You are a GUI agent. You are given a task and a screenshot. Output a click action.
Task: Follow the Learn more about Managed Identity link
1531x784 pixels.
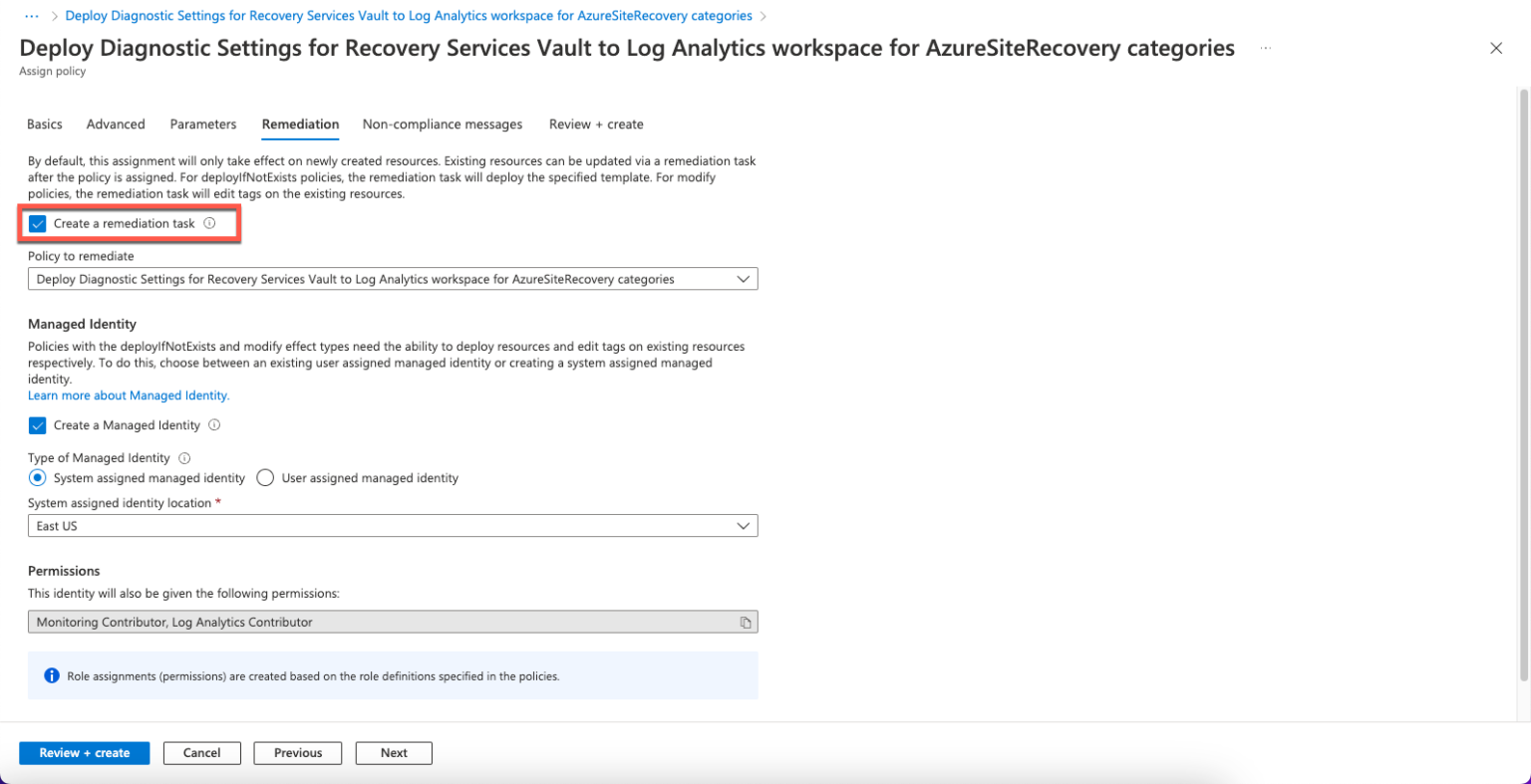[128, 394]
